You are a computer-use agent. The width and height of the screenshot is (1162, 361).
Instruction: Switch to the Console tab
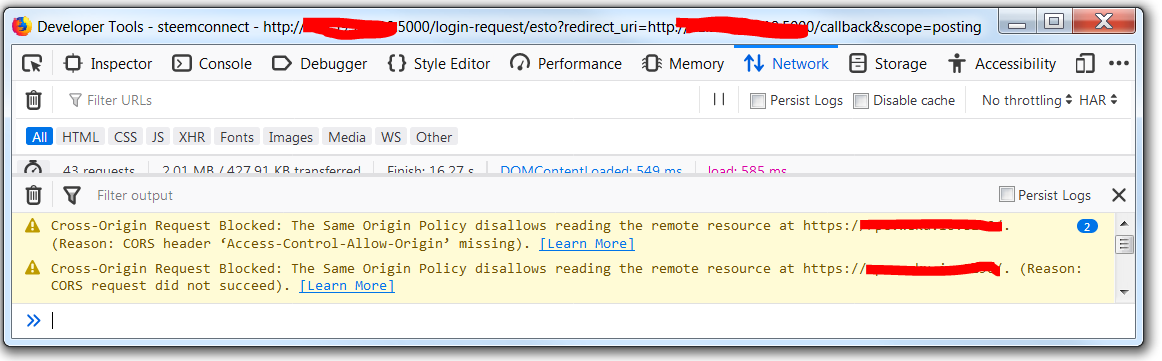point(212,64)
